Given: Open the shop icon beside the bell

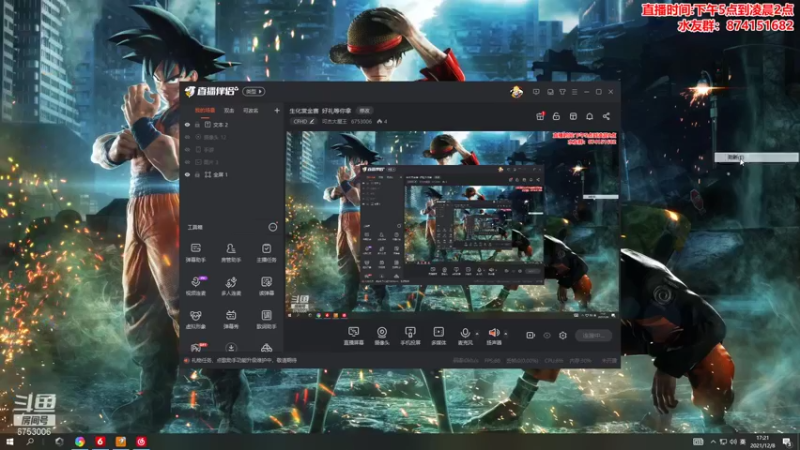Looking at the screenshot, I should click(x=573, y=116).
